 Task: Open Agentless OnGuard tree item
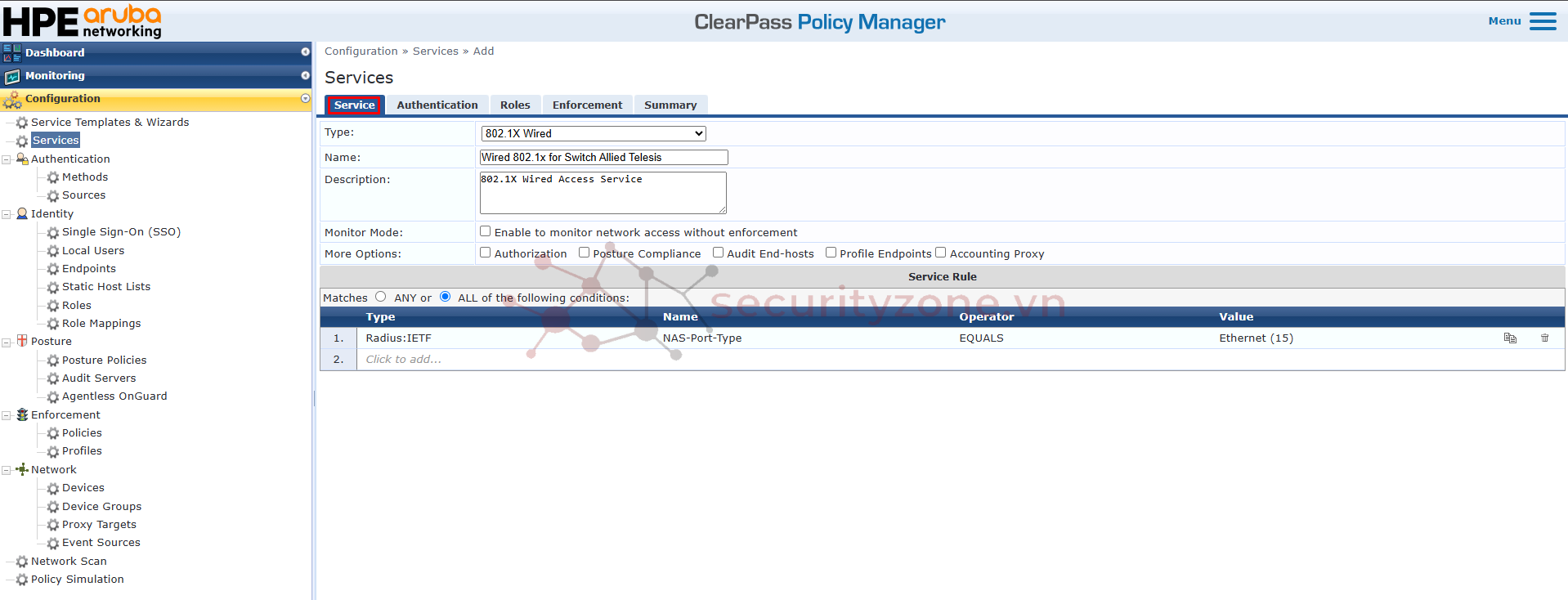114,396
